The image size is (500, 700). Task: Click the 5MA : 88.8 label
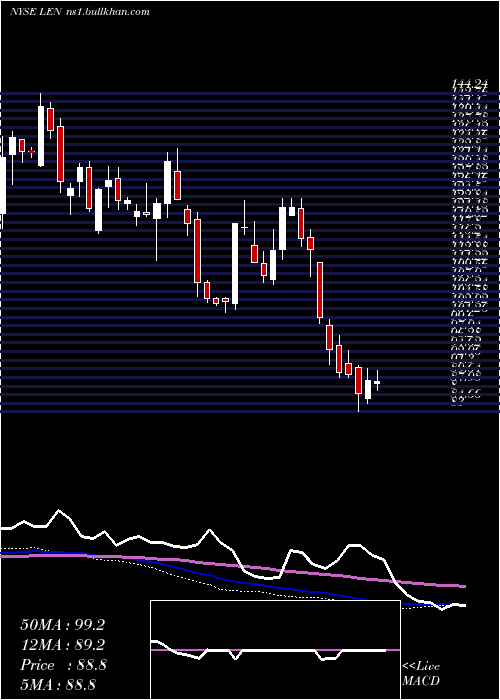click(x=58, y=685)
